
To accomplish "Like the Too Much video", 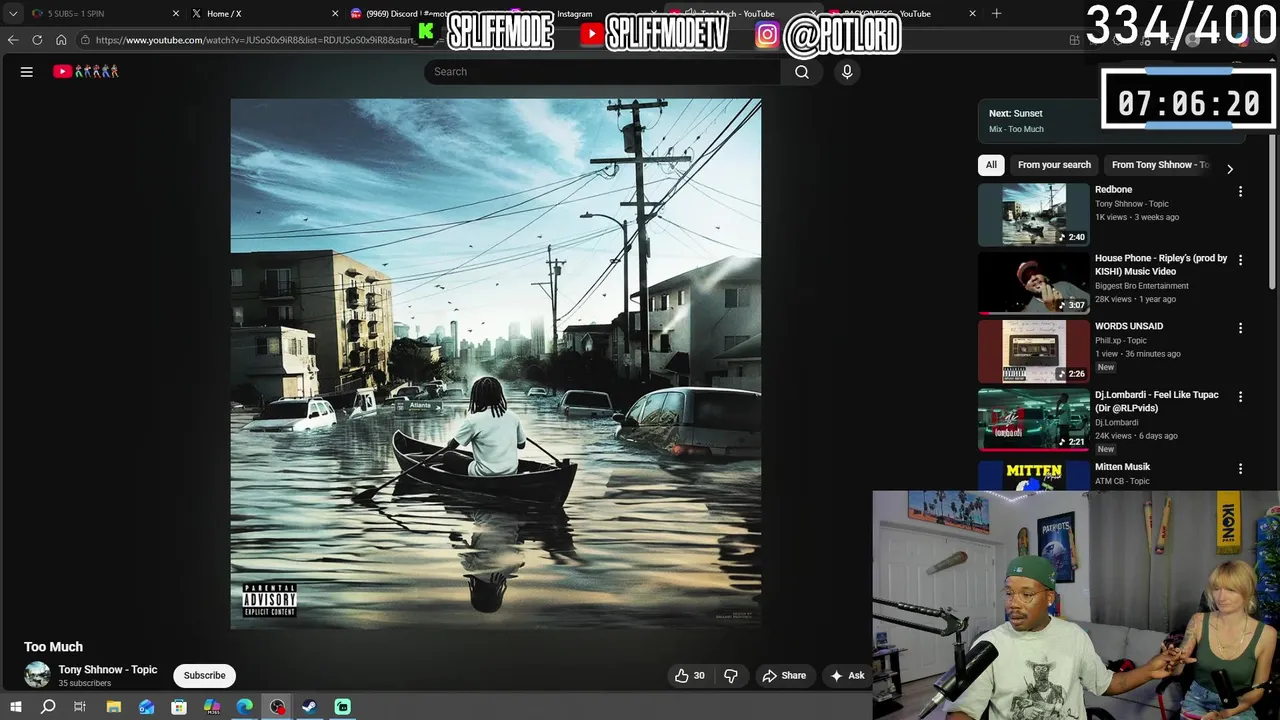I will [689, 676].
